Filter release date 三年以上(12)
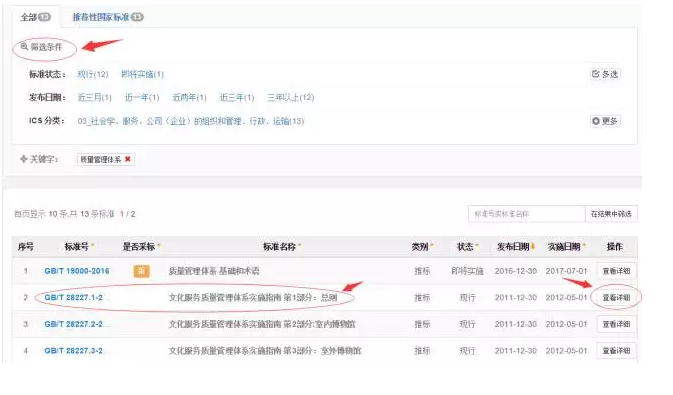The height and width of the screenshot is (395, 673). [291, 97]
